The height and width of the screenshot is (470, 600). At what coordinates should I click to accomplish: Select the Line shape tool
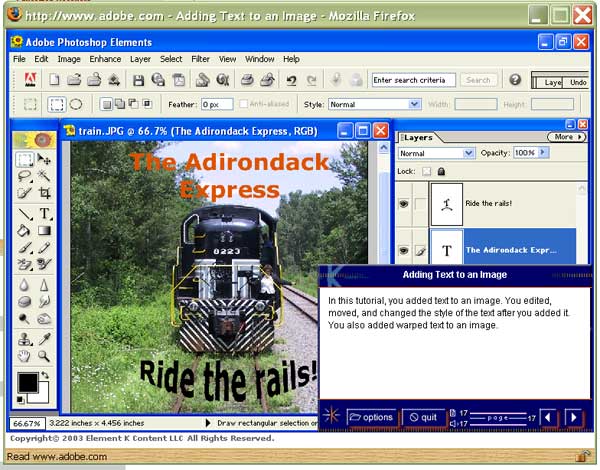25,214
